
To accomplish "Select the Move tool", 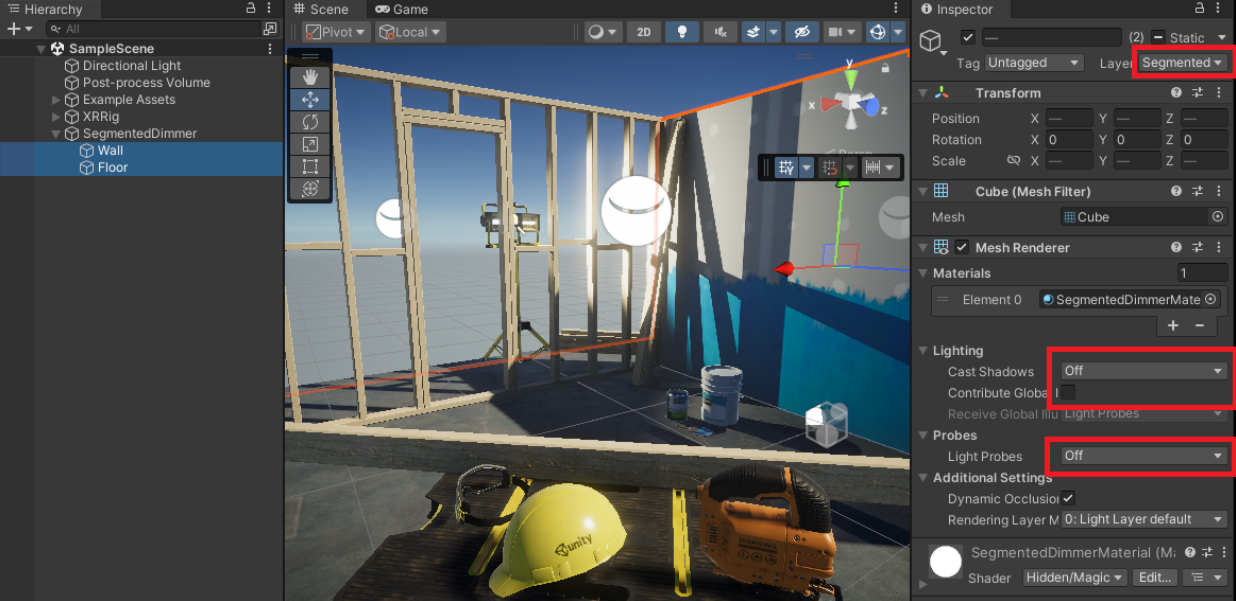I will pyautogui.click(x=310, y=99).
